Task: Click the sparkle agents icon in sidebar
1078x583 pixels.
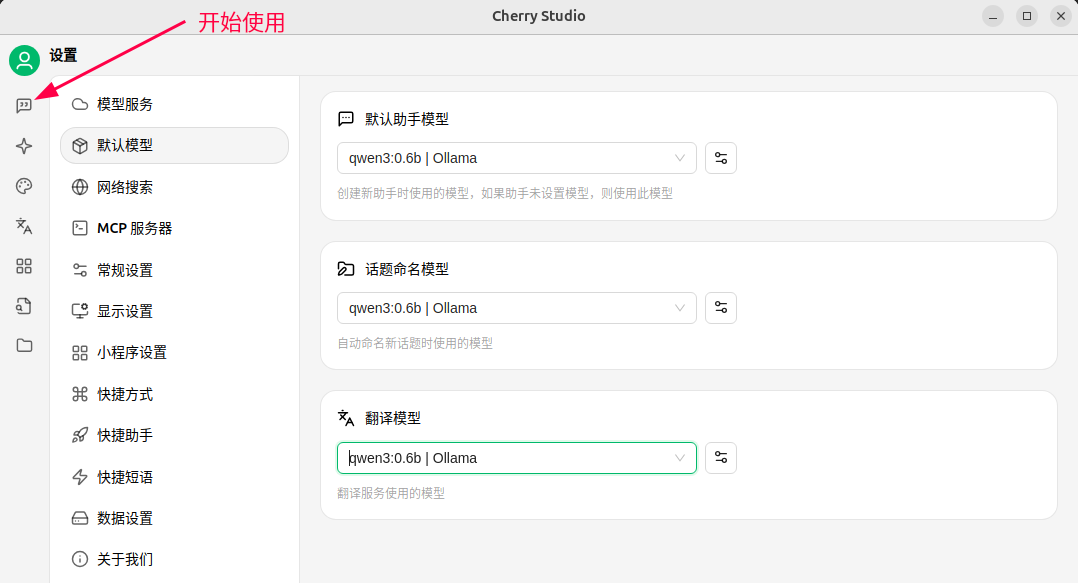Action: click(x=24, y=146)
